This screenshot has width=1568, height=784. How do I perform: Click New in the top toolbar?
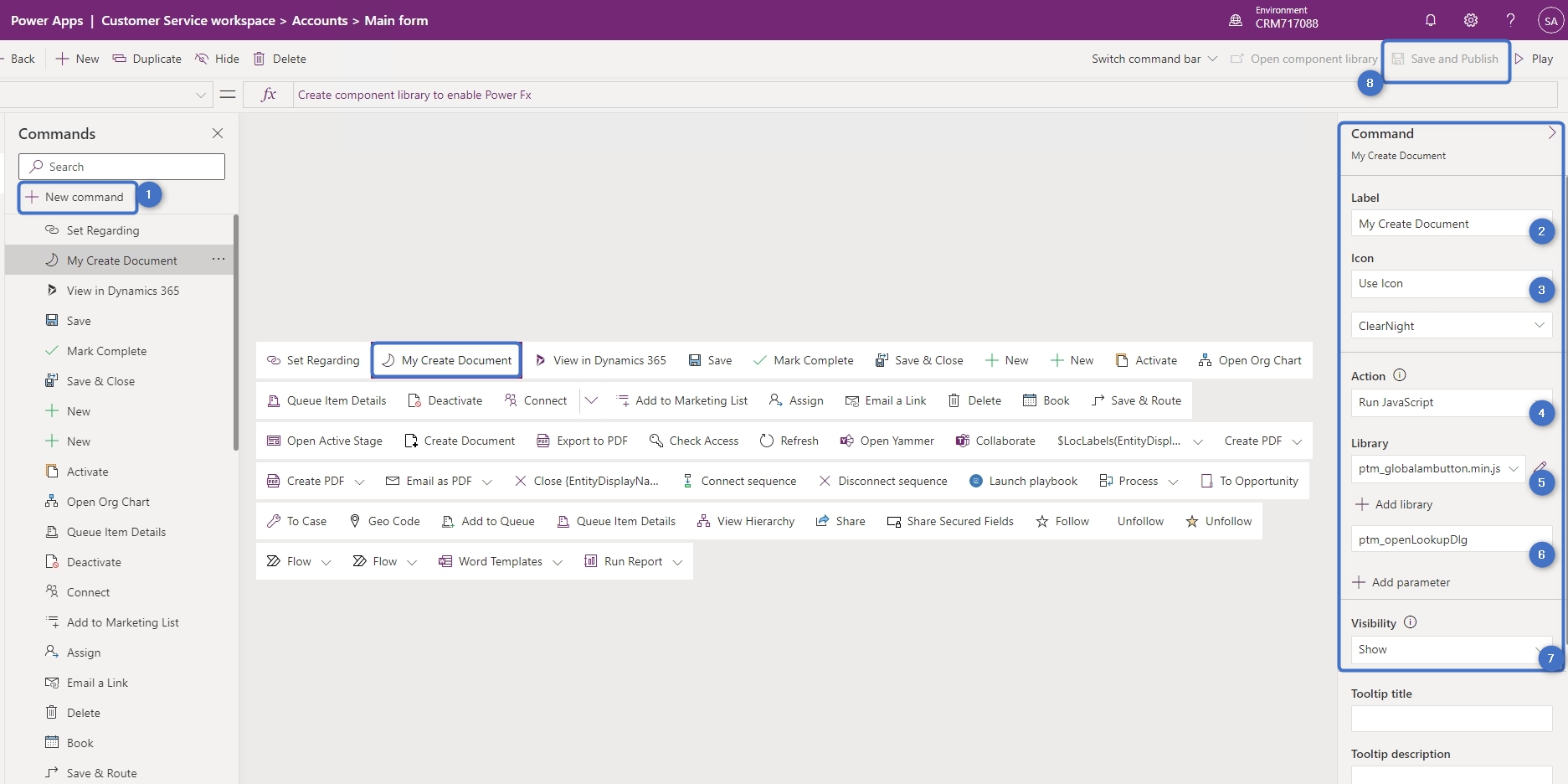pos(77,59)
